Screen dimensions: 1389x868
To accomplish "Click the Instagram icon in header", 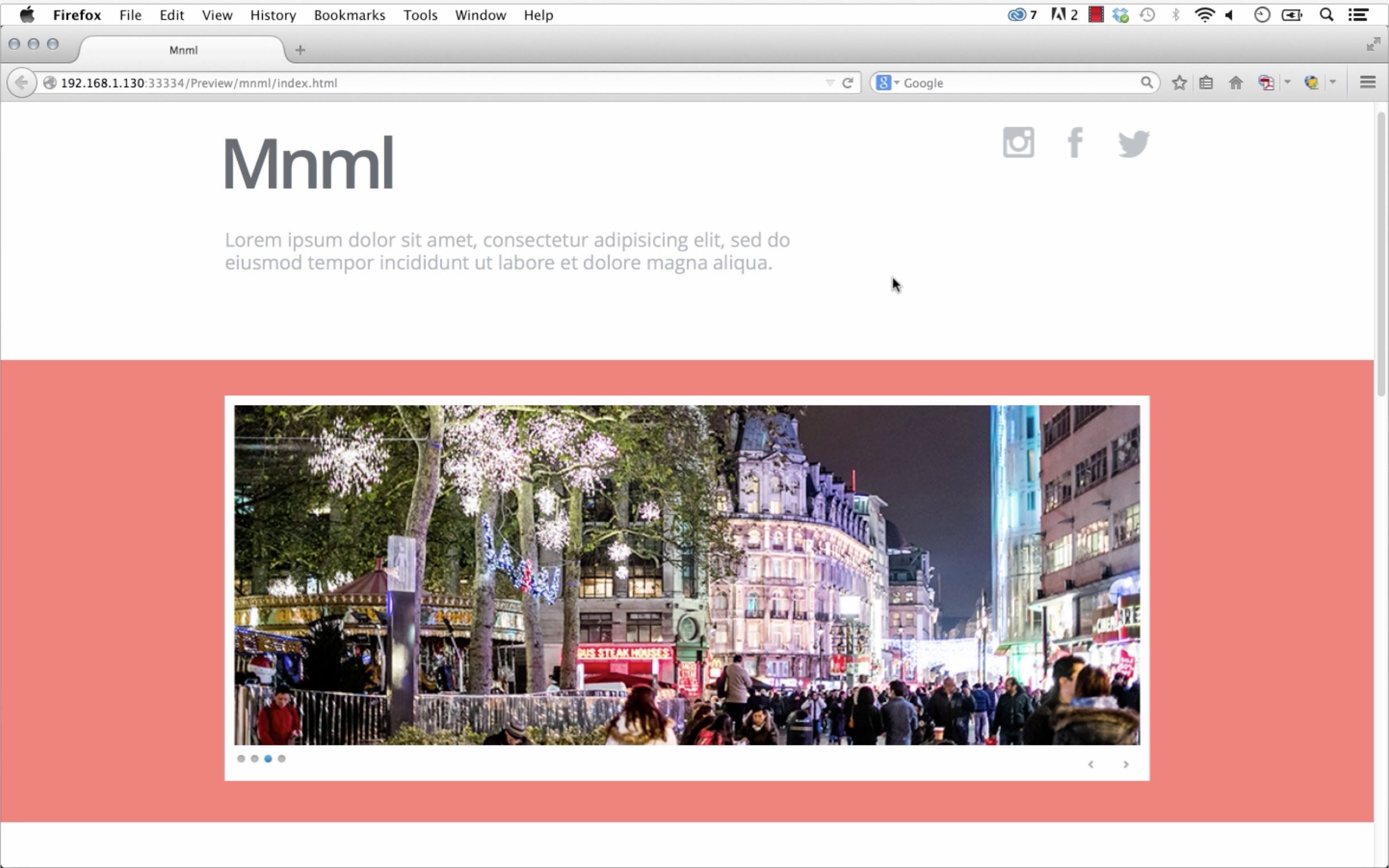I will [1018, 142].
